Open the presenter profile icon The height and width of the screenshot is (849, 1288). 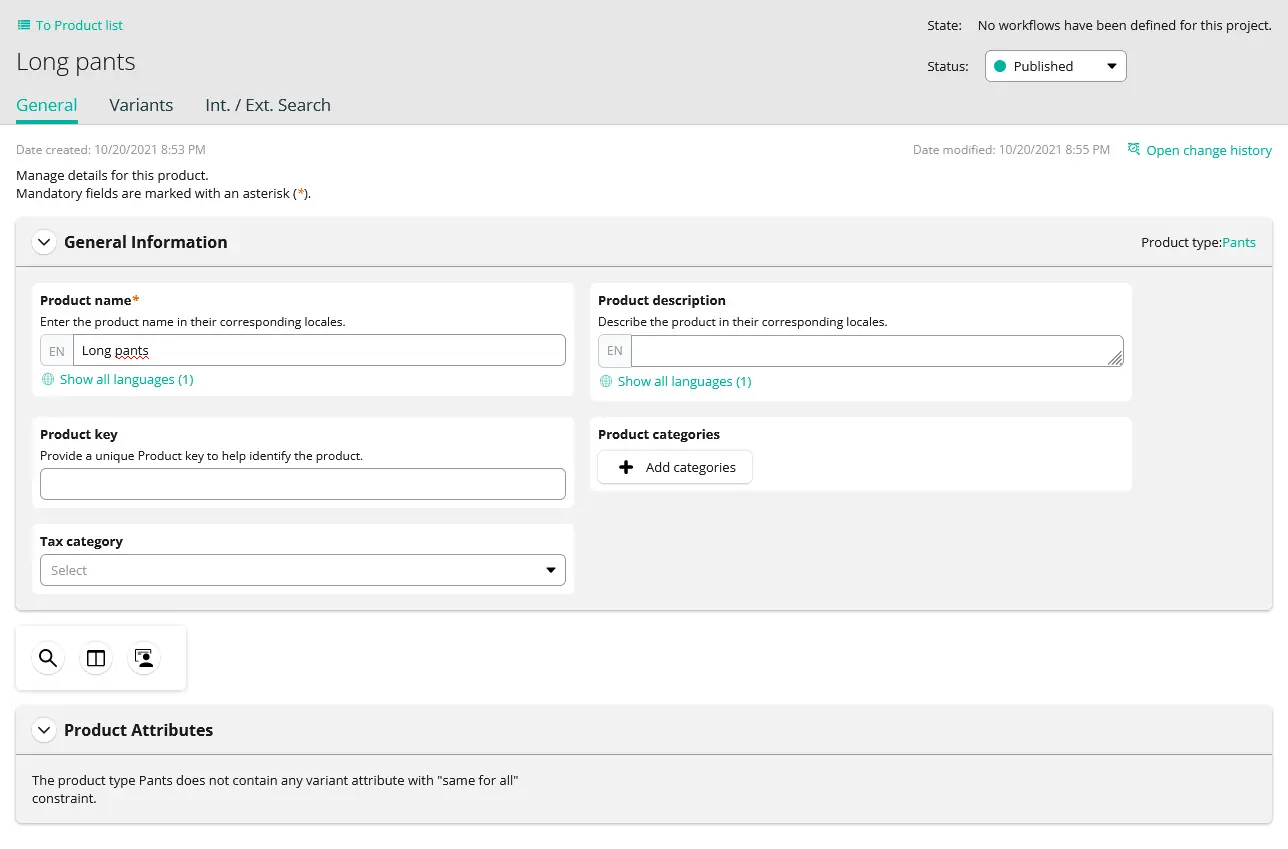pos(143,658)
